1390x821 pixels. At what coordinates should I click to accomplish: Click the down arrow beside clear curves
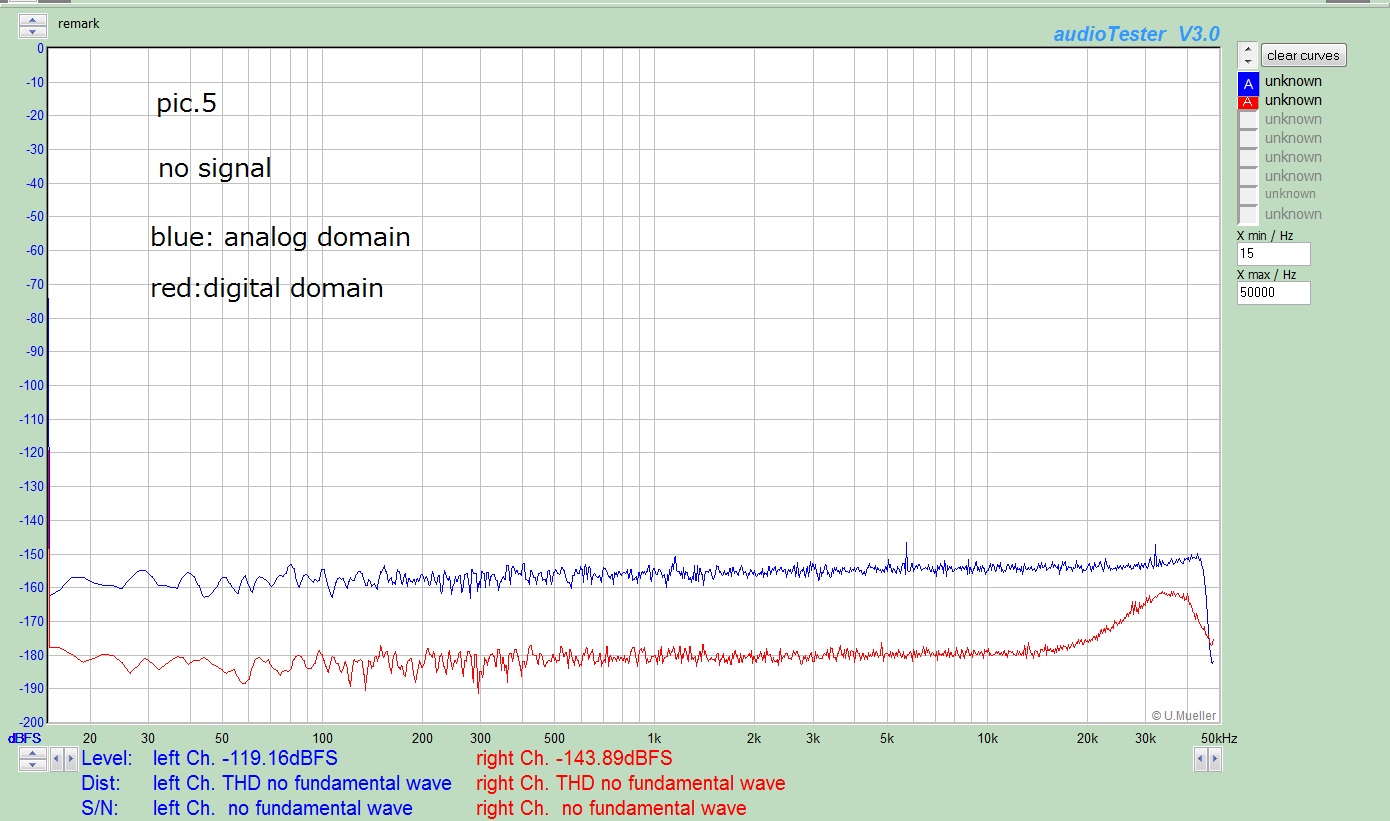[1247, 62]
